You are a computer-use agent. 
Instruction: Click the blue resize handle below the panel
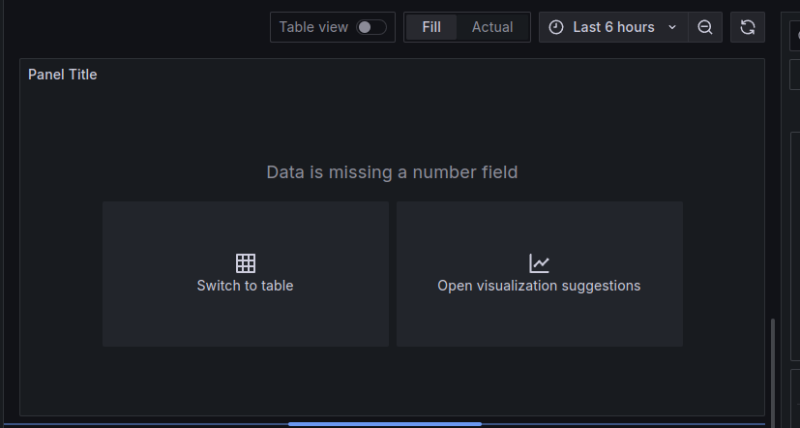[x=385, y=424]
